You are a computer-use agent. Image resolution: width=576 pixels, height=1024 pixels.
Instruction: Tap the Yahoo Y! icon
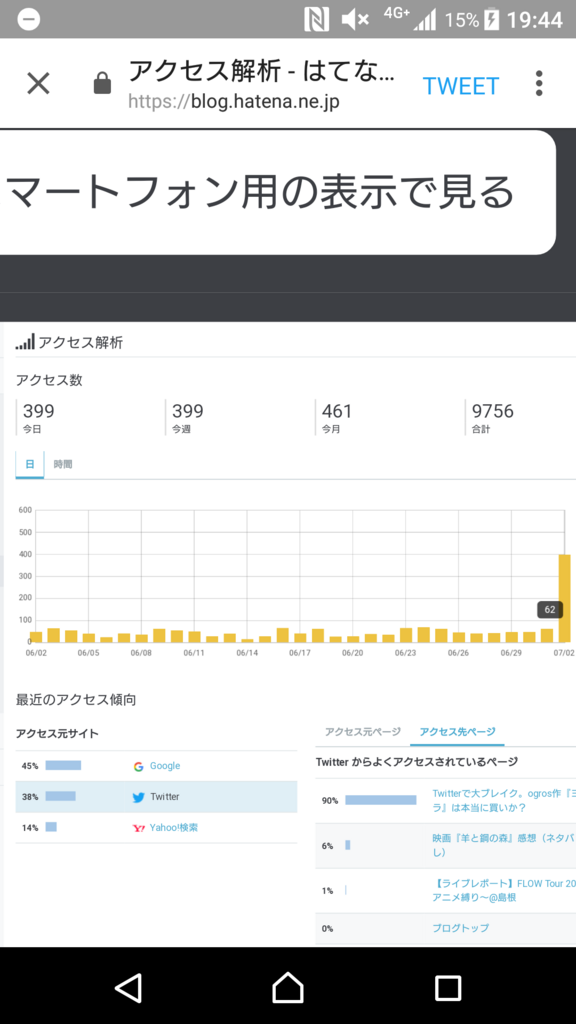tap(138, 827)
